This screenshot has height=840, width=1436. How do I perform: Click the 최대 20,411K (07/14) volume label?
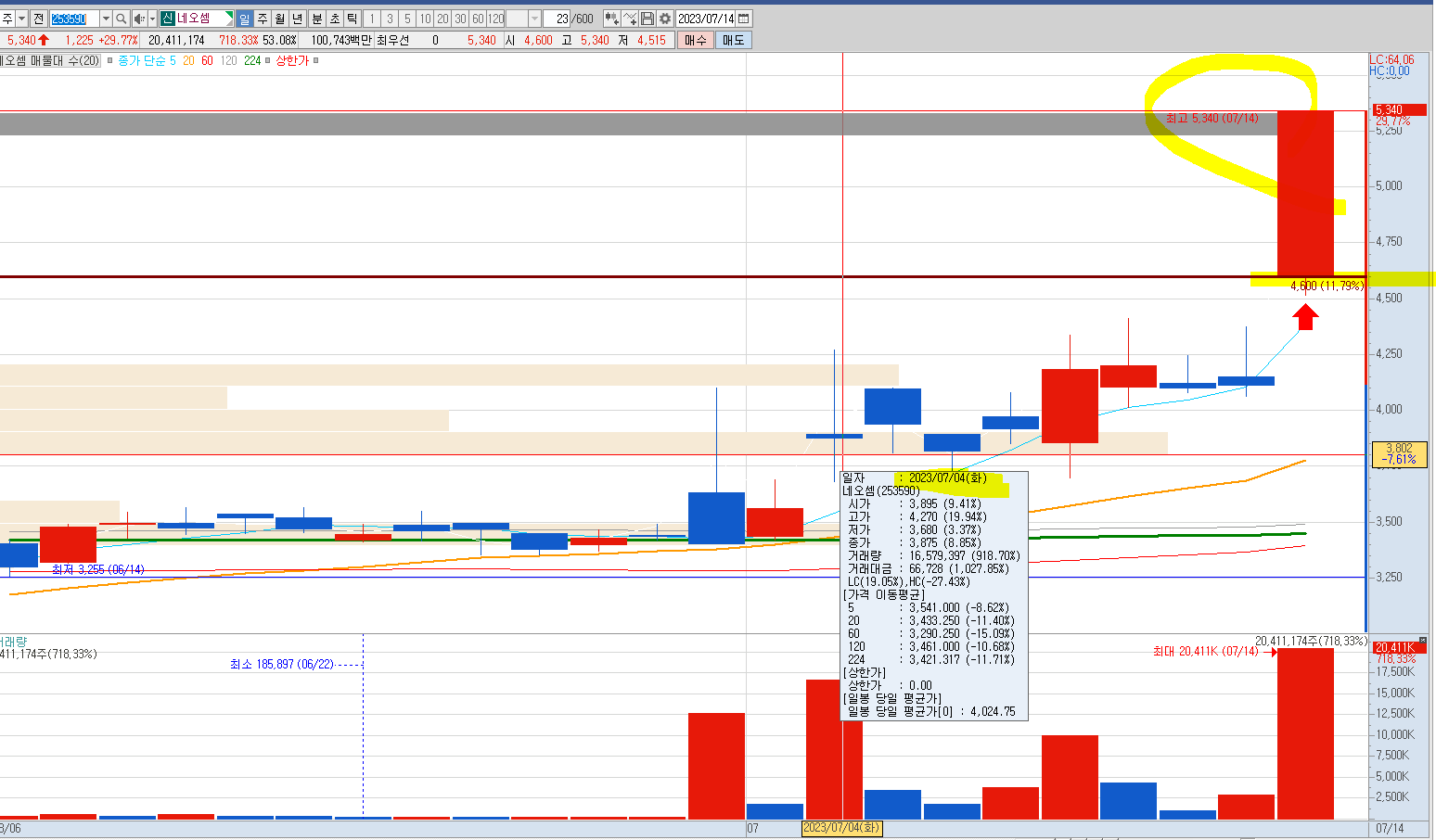click(1206, 652)
